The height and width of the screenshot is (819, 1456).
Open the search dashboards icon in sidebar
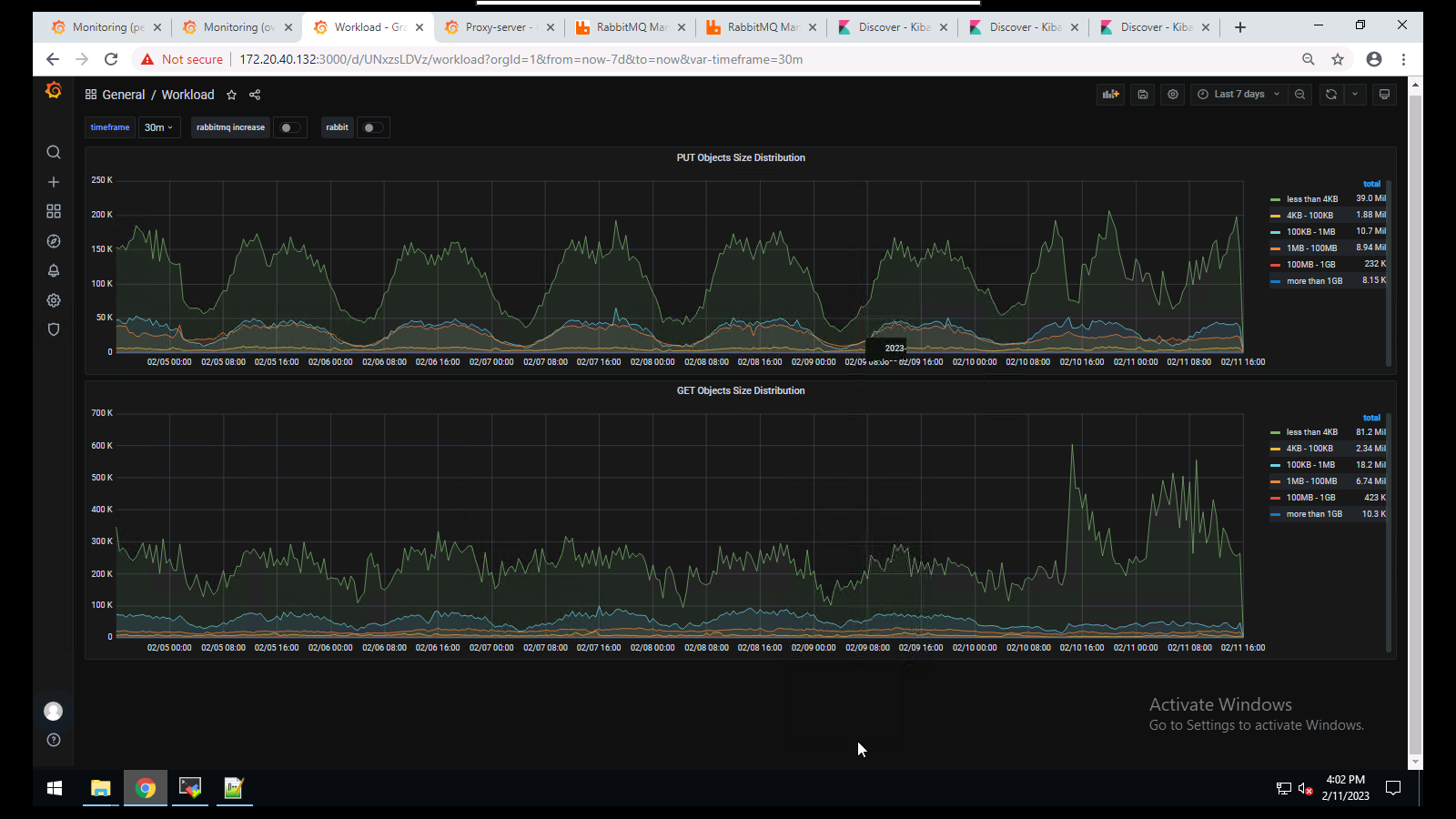pos(54,152)
